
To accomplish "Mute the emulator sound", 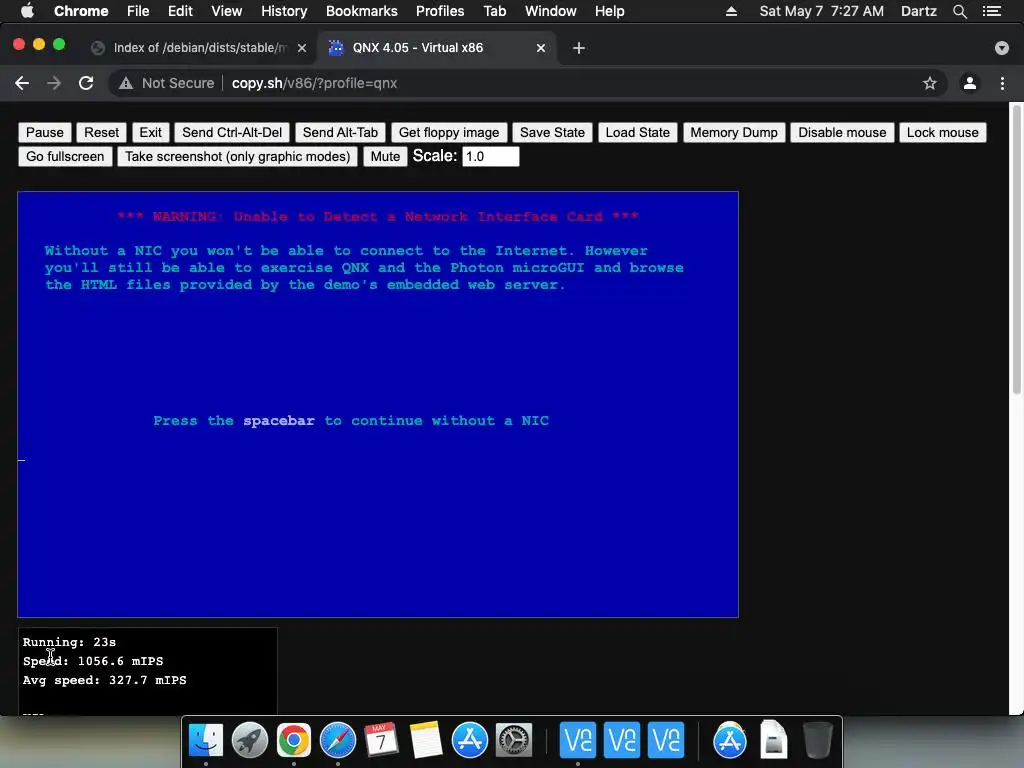I will (x=385, y=157).
